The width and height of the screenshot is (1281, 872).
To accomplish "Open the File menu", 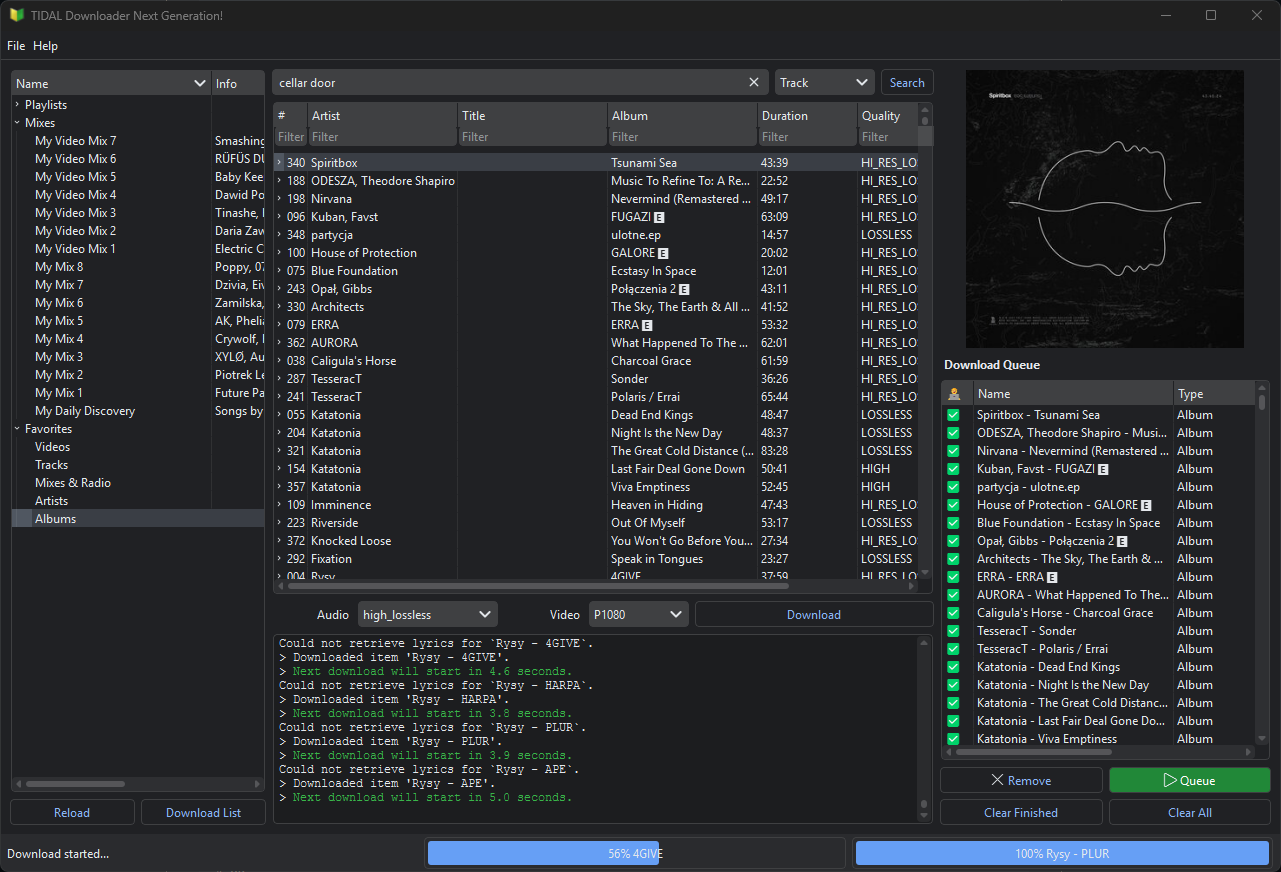I will click(16, 46).
